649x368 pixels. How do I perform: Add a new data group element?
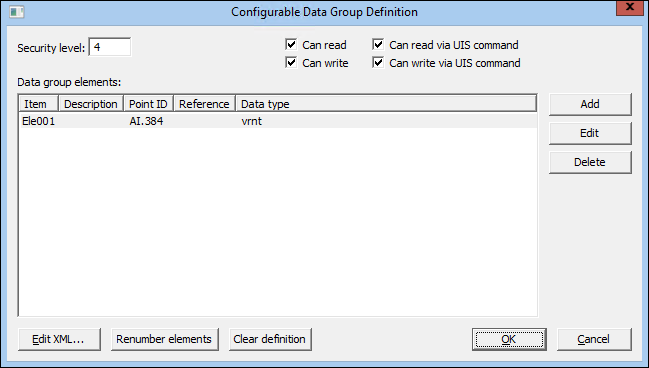(590, 104)
